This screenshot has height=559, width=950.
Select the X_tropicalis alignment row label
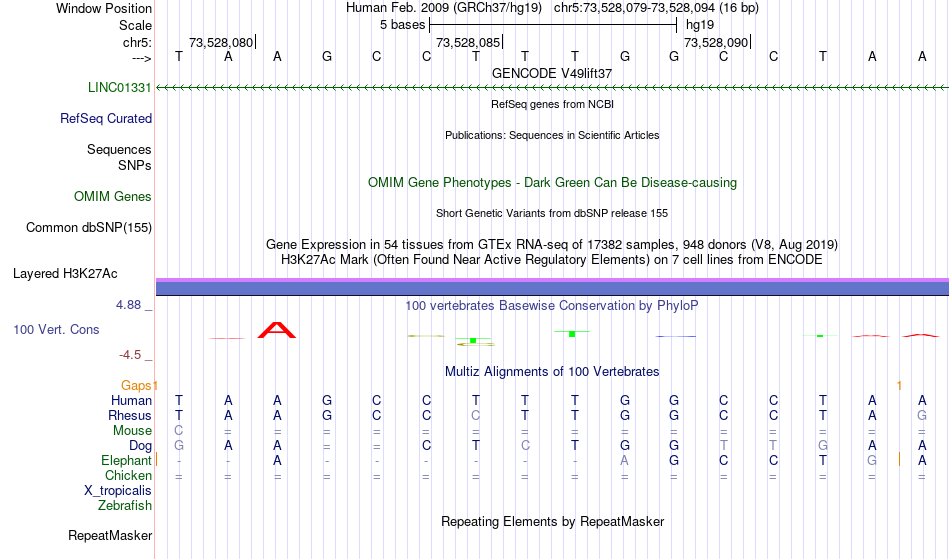118,491
